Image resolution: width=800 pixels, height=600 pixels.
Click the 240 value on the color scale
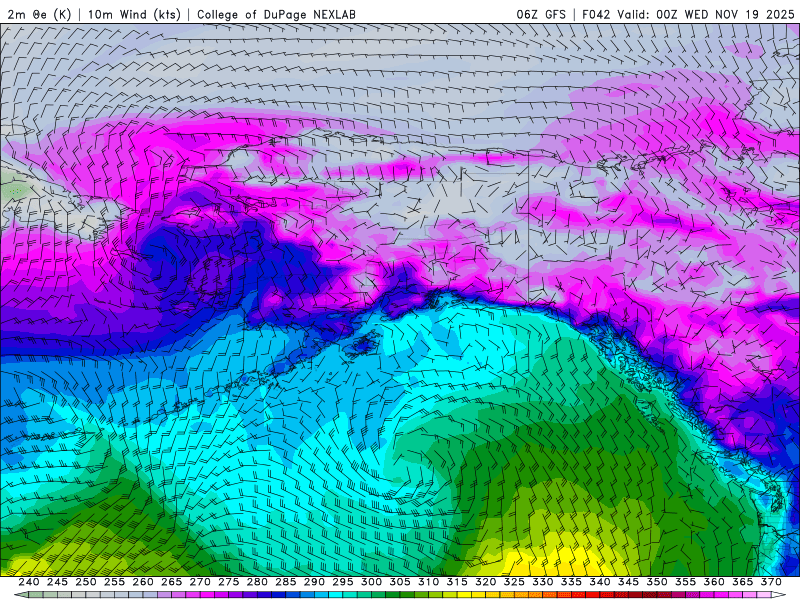(x=29, y=582)
